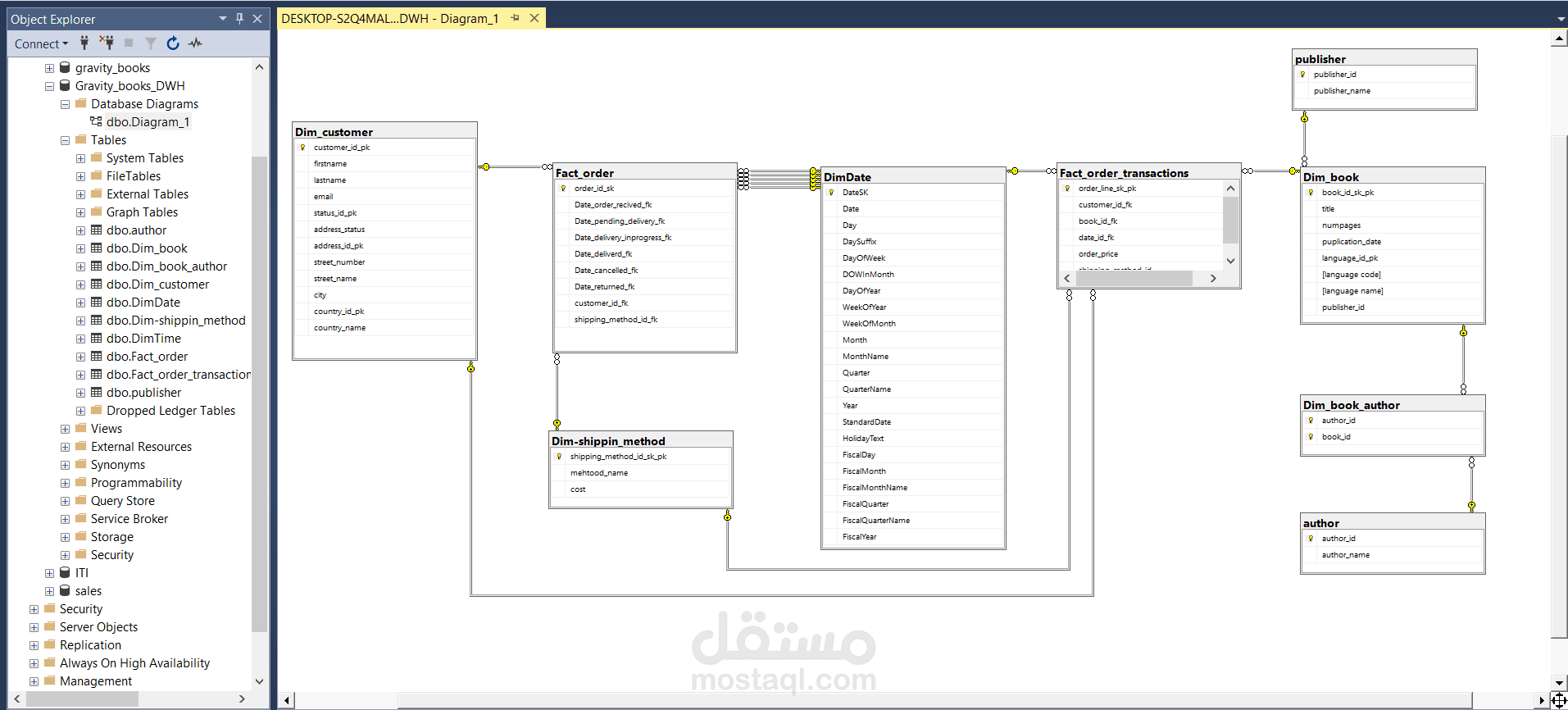Click the Fact_order_transactions table scroll right arrow
The height and width of the screenshot is (710, 1568).
pos(1213,279)
